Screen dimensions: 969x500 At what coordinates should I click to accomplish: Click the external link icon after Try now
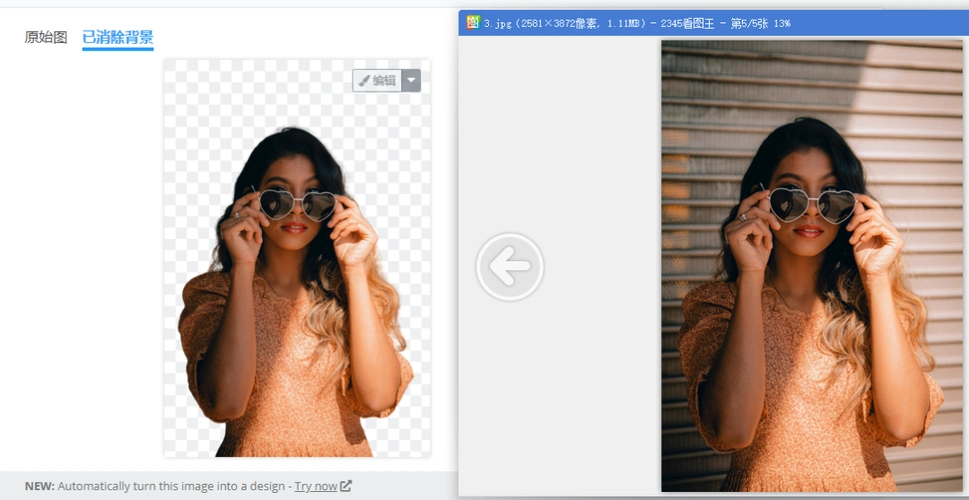346,486
